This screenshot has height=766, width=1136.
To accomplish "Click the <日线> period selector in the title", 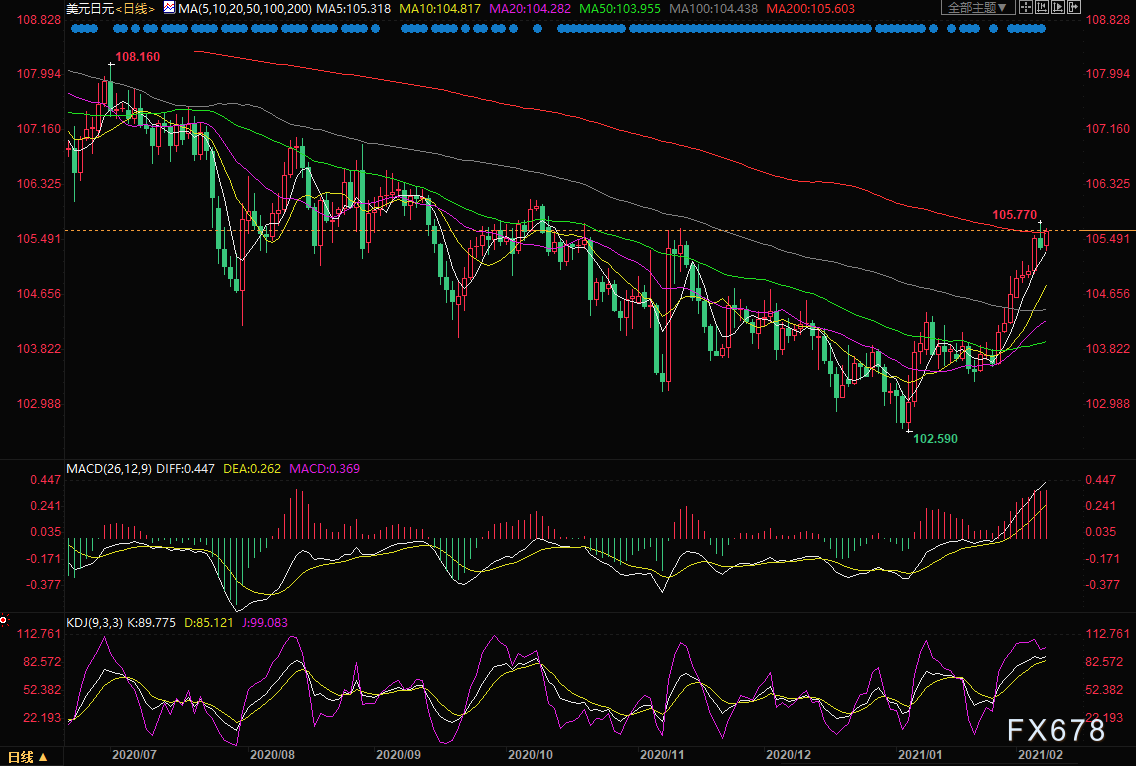I will (135, 9).
